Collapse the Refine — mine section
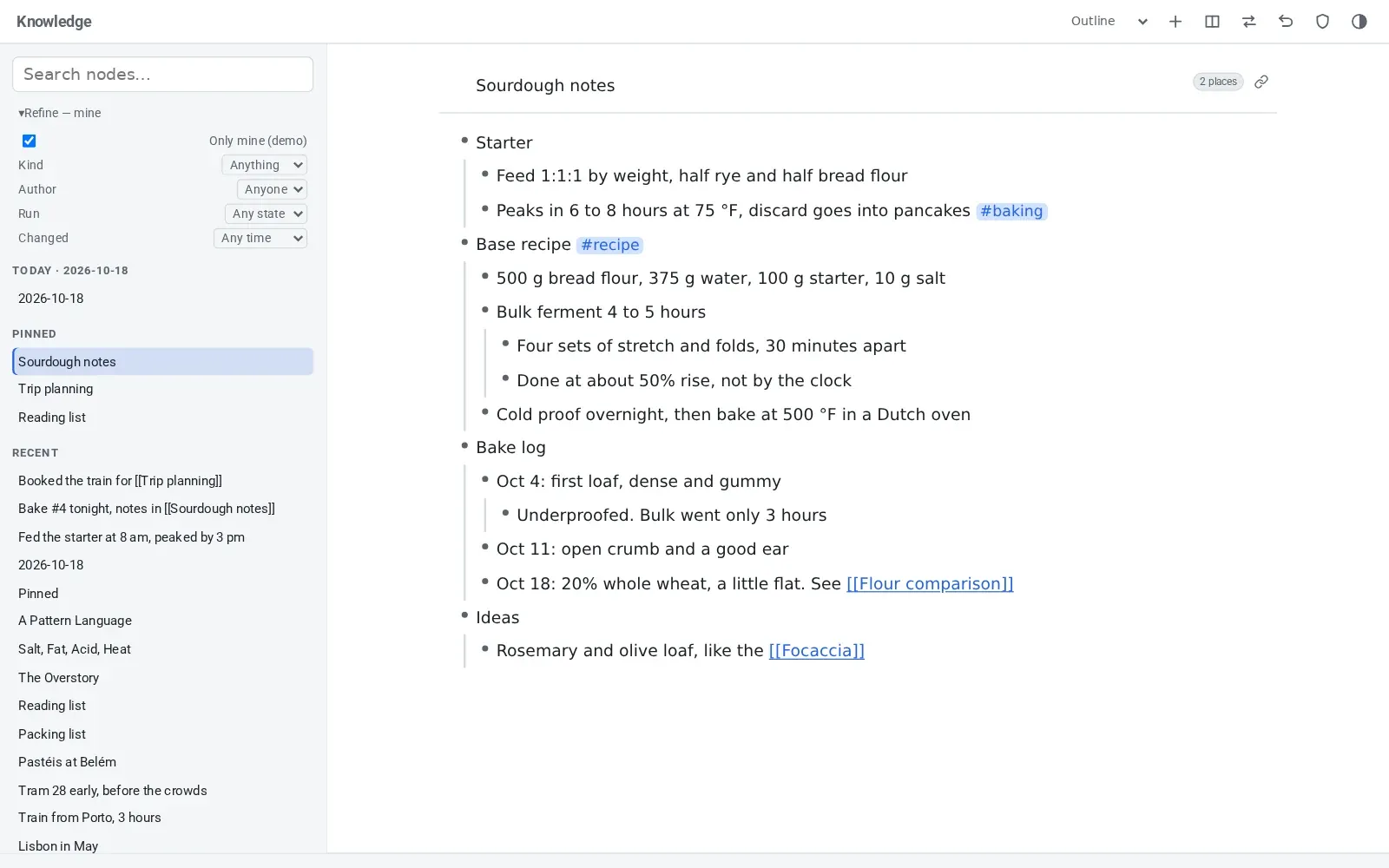This screenshot has height=868, width=1389. pos(60,113)
